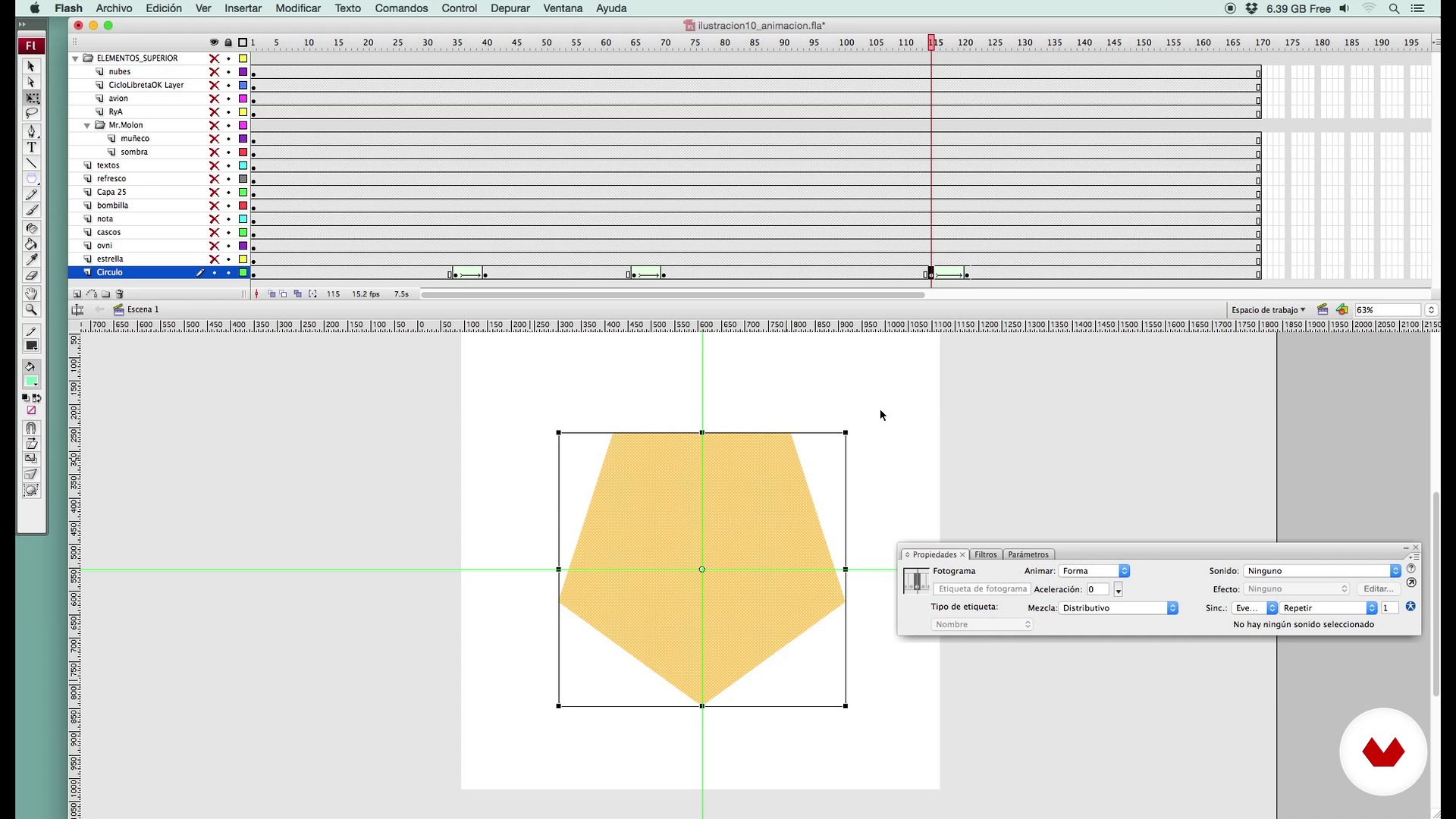Toggle visibility of nubes layer
This screenshot has width=1456, height=819.
(x=215, y=72)
